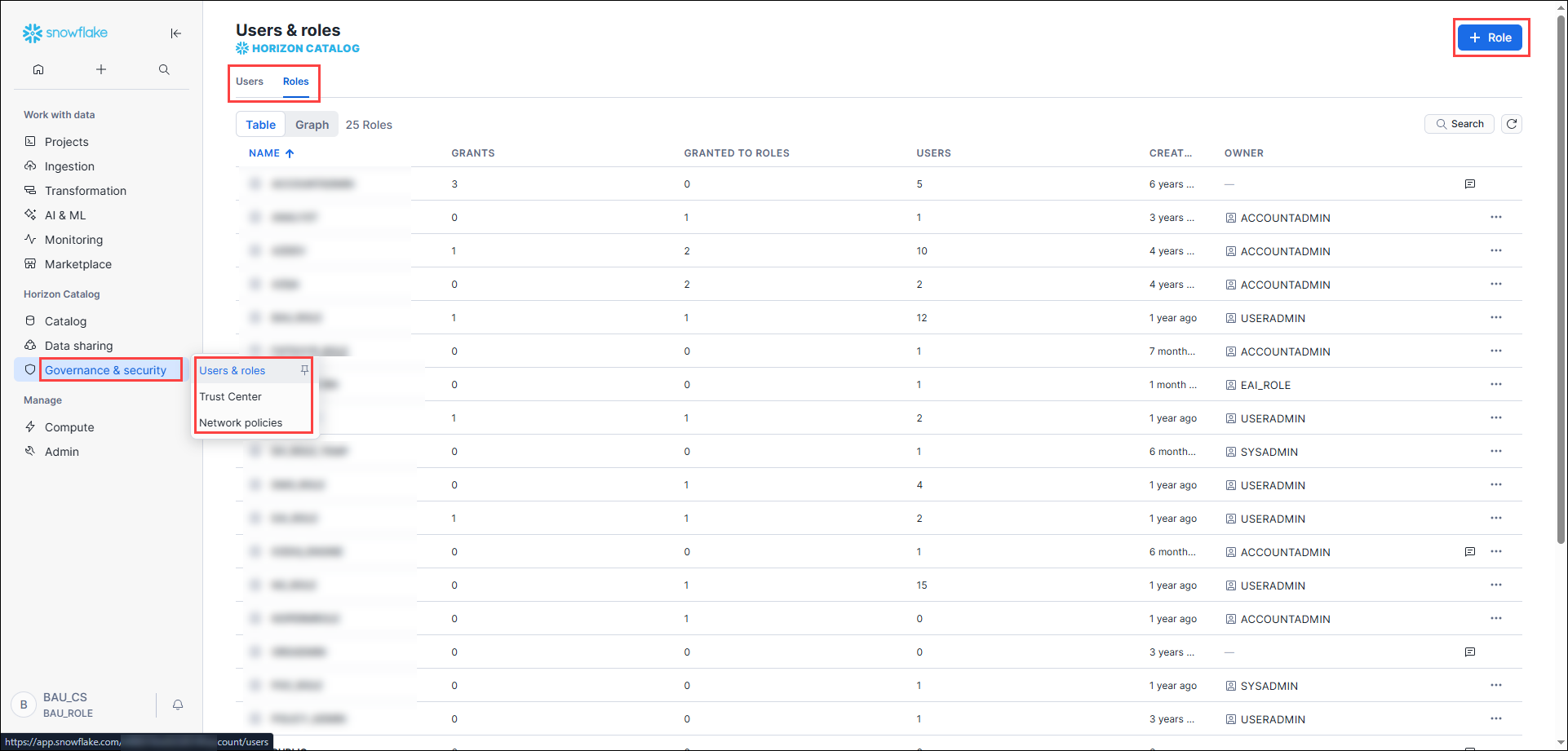This screenshot has width=1568, height=751.
Task: Click the notifications bell icon
Action: coord(178,705)
